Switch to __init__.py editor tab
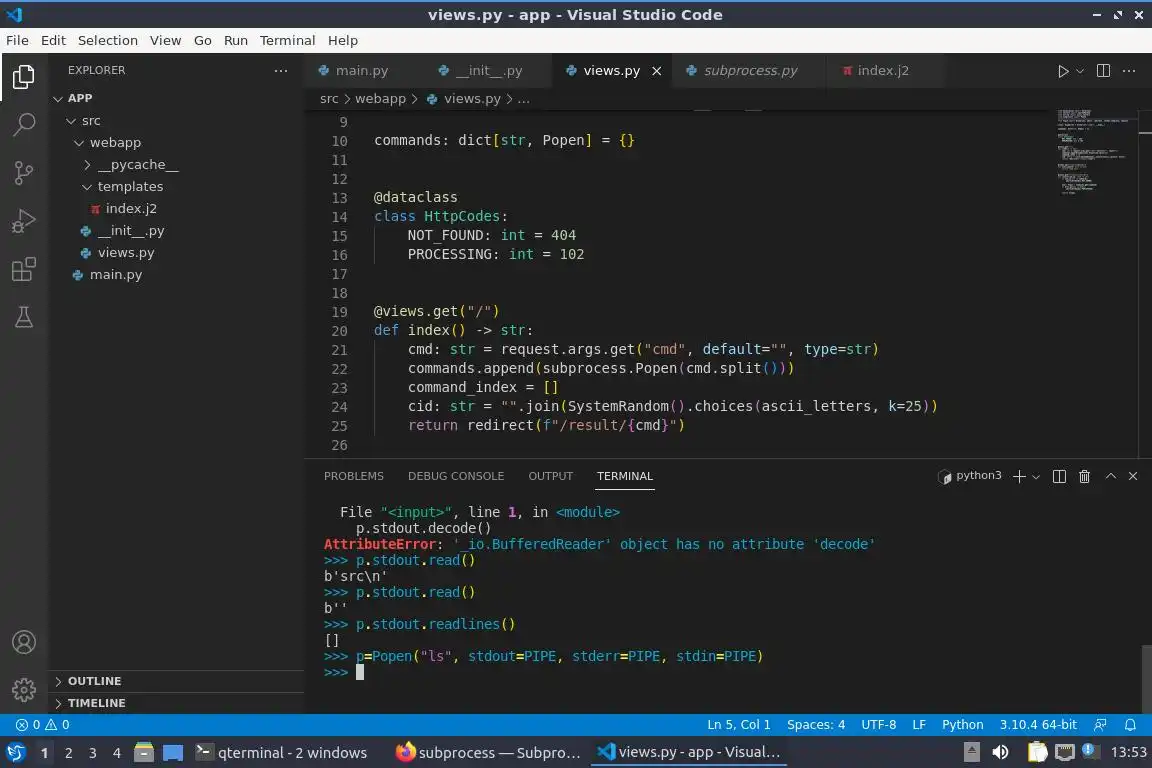1152x768 pixels. pyautogui.click(x=489, y=71)
